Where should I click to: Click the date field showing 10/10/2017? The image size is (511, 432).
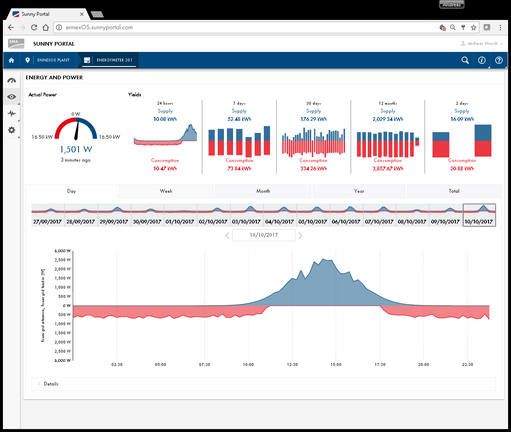coord(264,235)
